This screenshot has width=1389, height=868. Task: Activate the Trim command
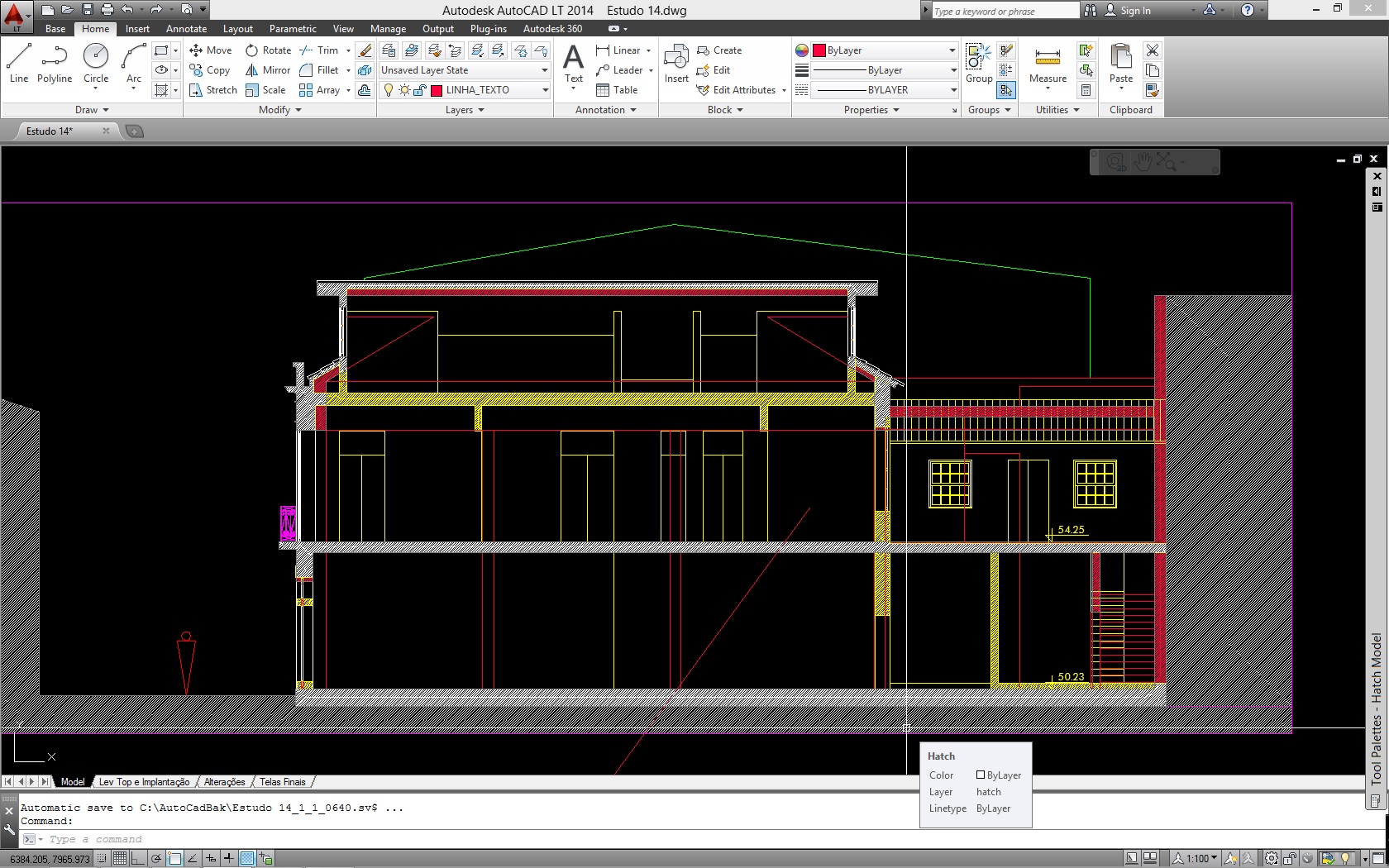click(319, 50)
